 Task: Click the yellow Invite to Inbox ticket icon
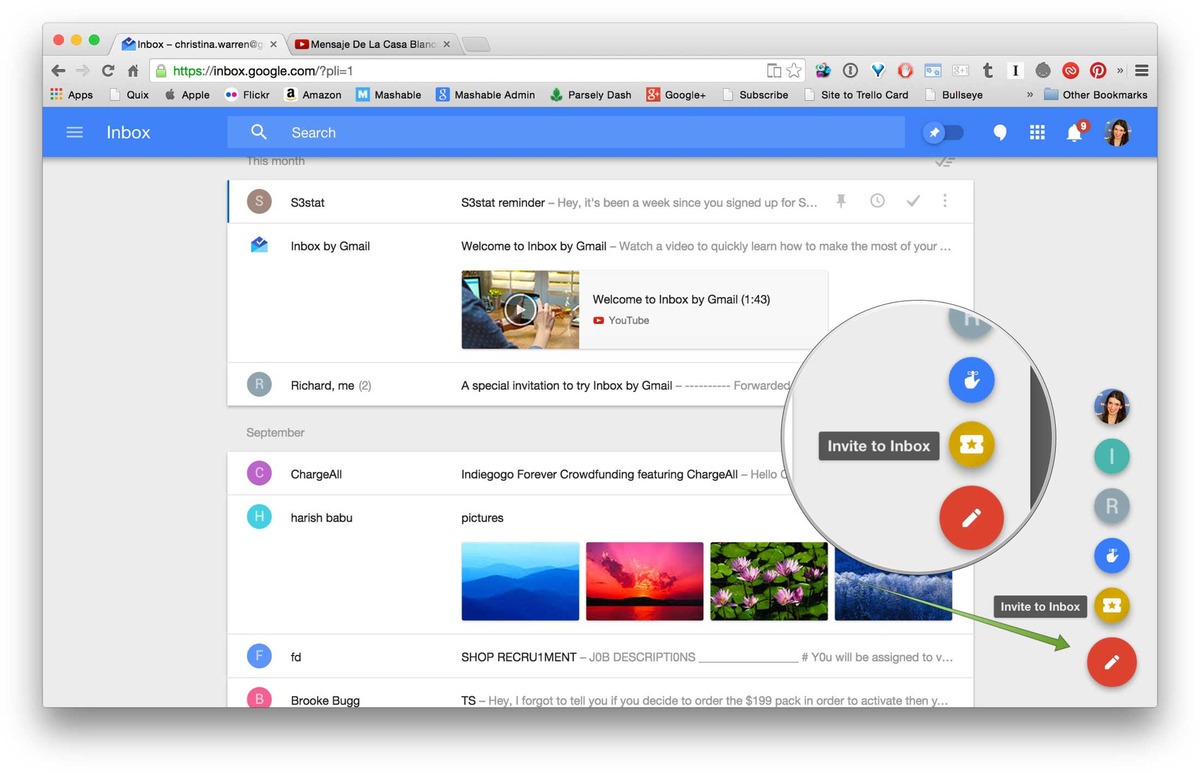click(1111, 605)
